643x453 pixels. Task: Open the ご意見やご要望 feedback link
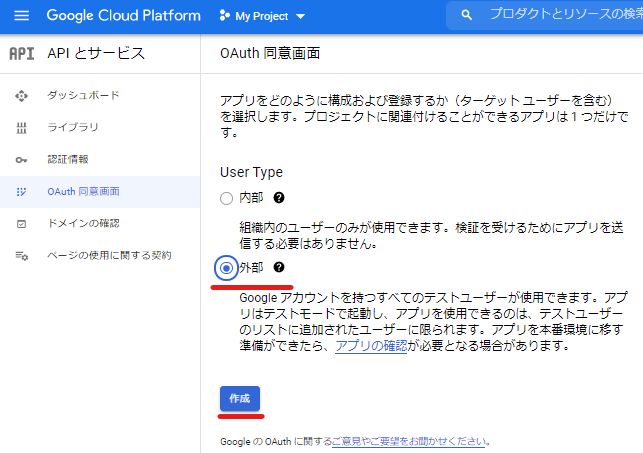click(408, 442)
